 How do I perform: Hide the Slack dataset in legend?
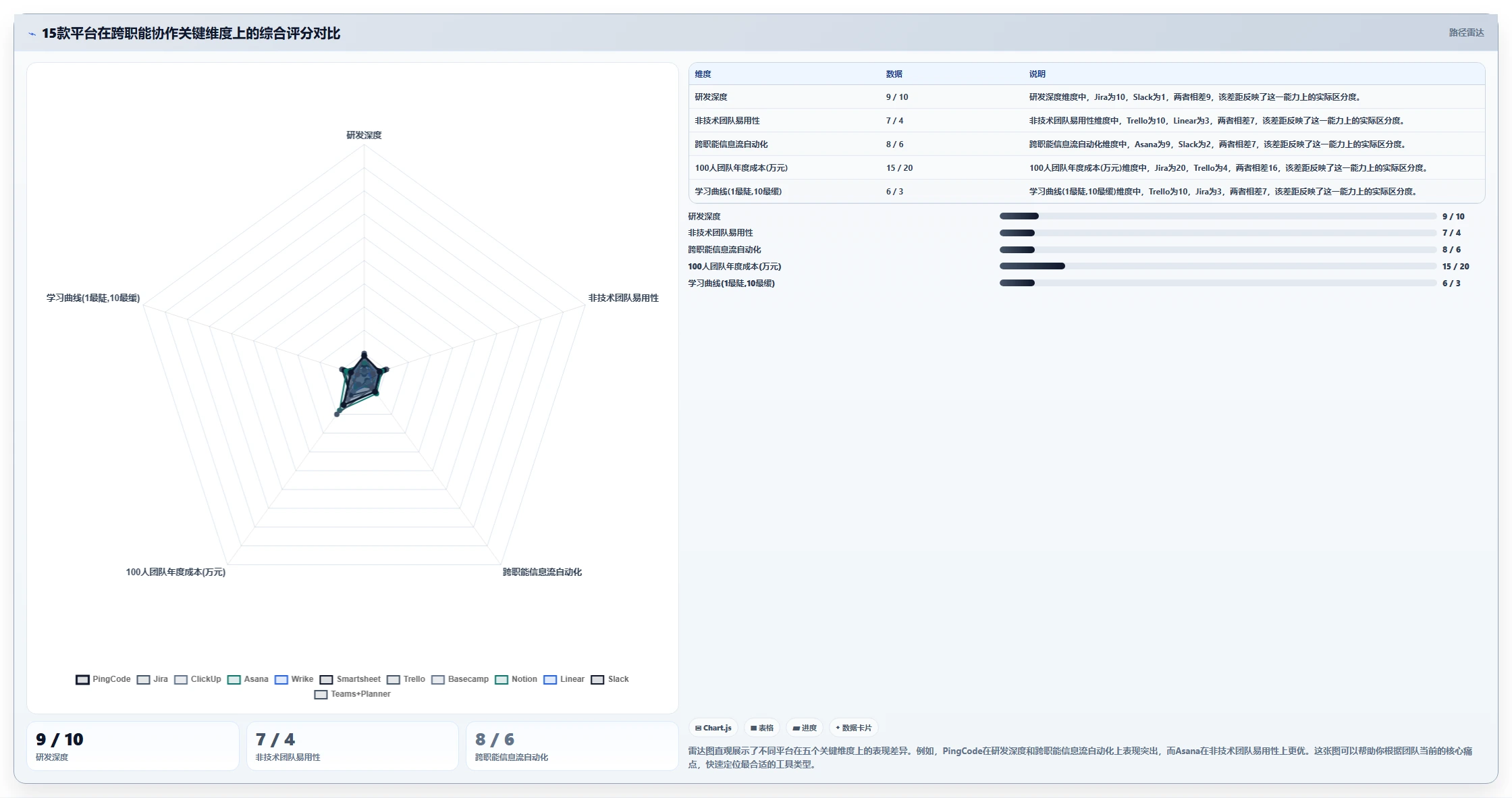[610, 679]
